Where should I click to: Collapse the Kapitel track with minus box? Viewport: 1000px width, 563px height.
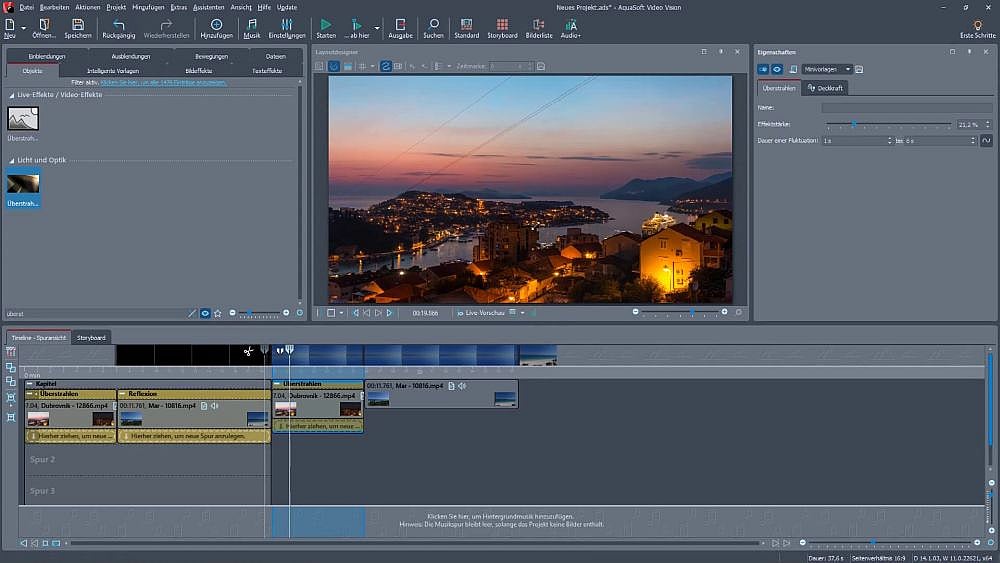[29, 383]
